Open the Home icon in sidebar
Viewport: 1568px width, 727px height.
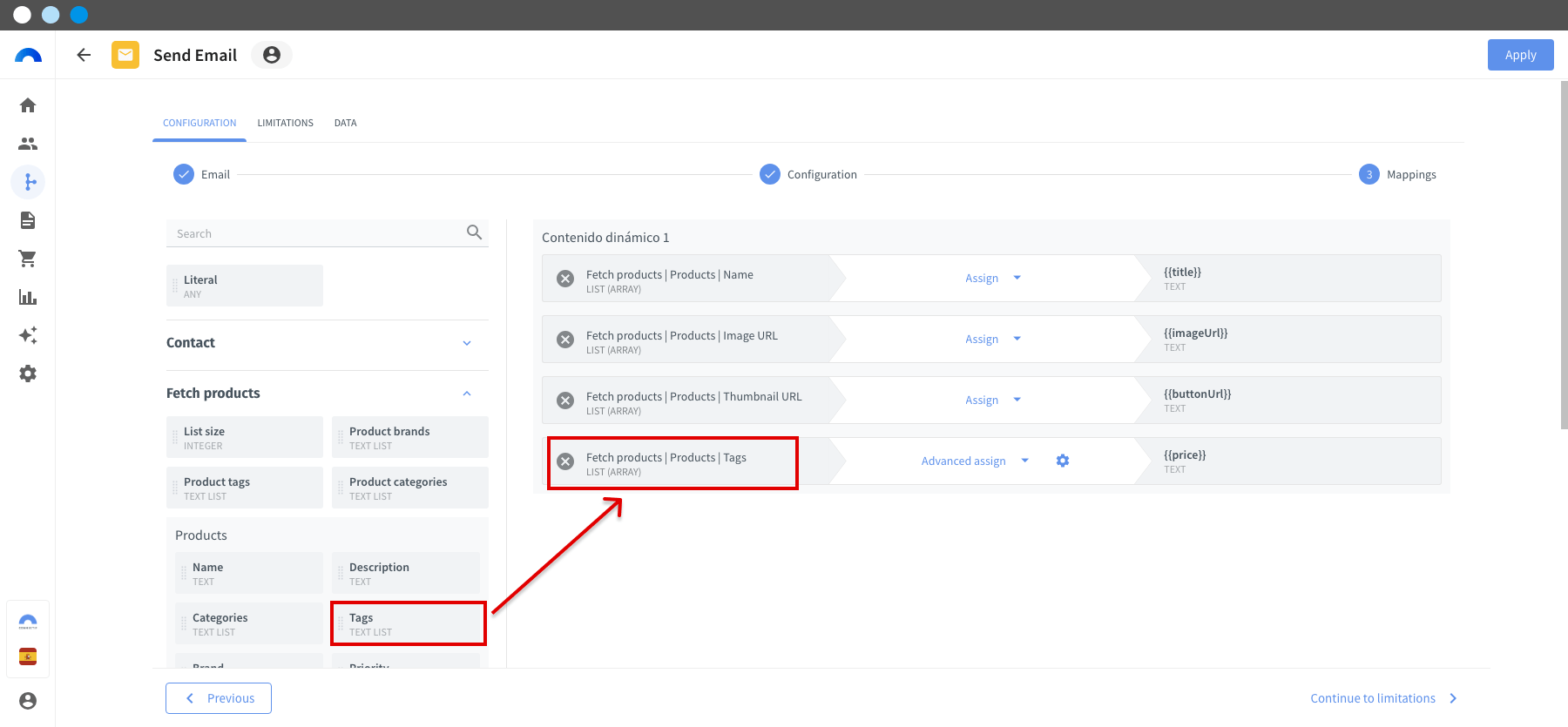click(28, 105)
